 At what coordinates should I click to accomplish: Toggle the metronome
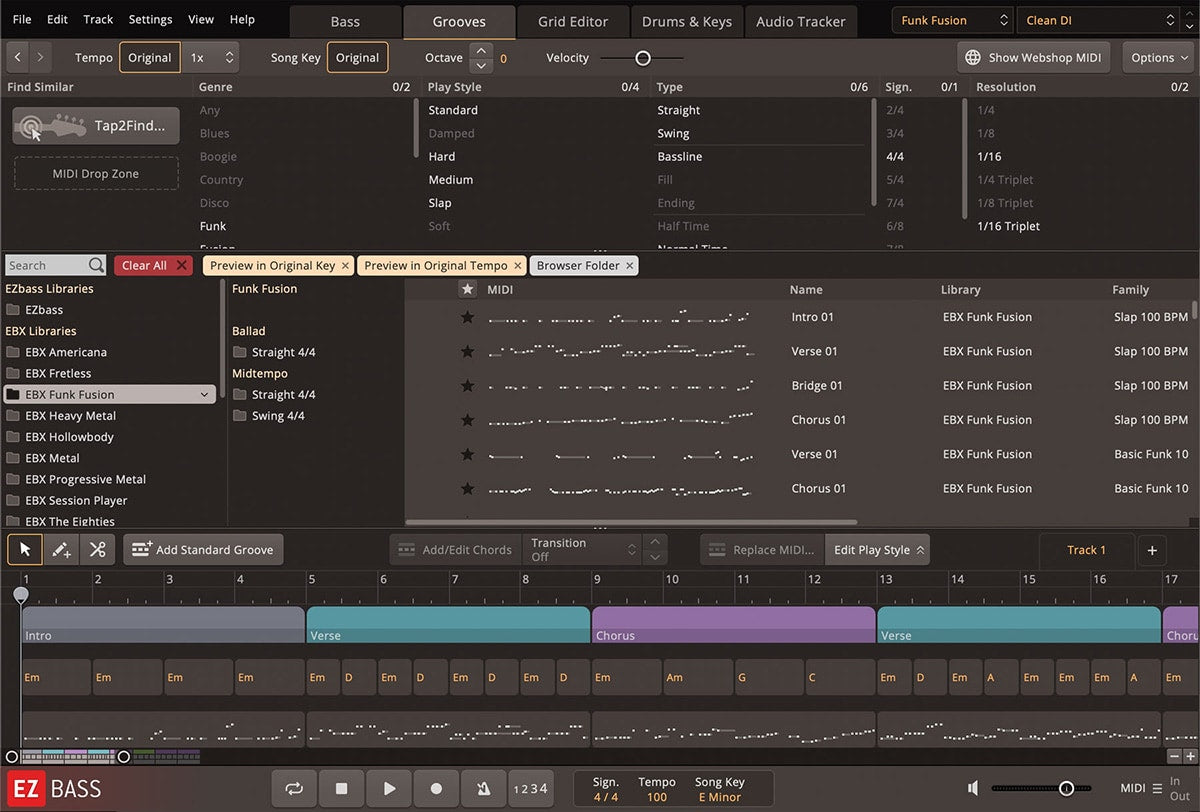[x=484, y=788]
